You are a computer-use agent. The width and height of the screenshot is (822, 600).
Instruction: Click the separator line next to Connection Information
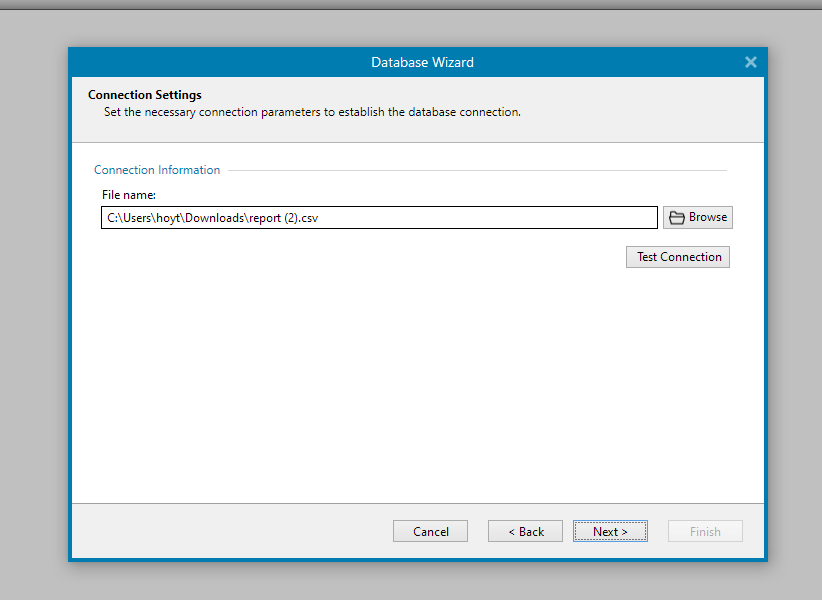pos(480,170)
